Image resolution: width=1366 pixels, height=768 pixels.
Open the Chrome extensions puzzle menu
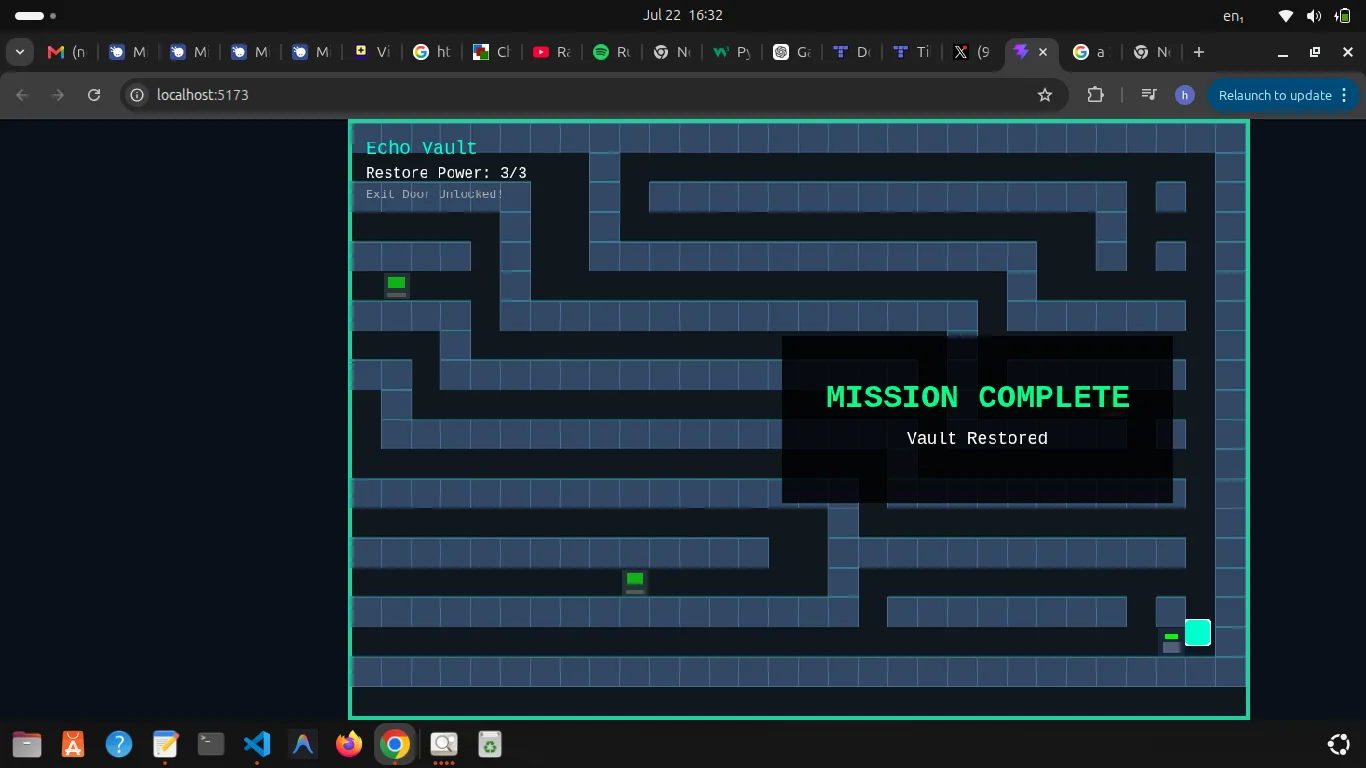[x=1095, y=95]
